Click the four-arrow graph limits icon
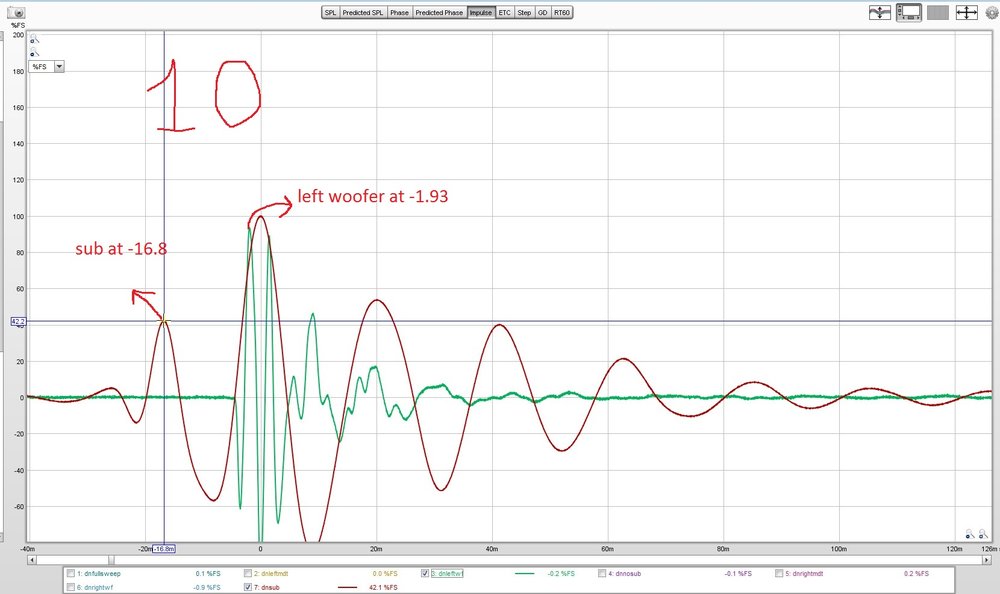1000x594 pixels. (967, 12)
